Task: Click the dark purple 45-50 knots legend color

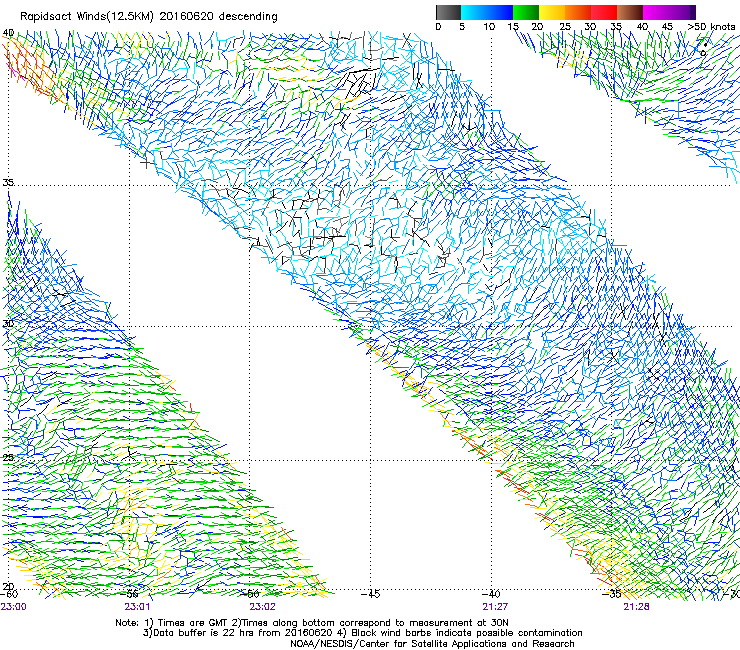Action: pos(682,12)
